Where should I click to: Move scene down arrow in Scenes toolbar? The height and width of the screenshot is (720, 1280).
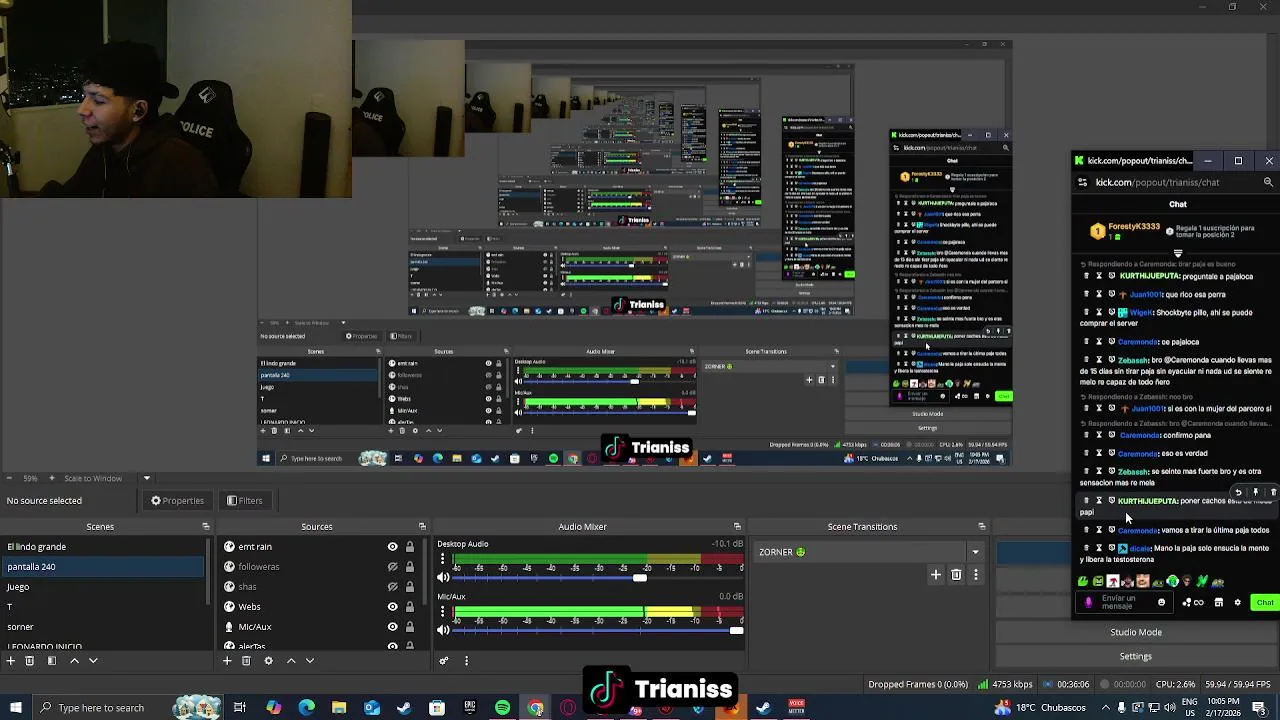click(93, 661)
